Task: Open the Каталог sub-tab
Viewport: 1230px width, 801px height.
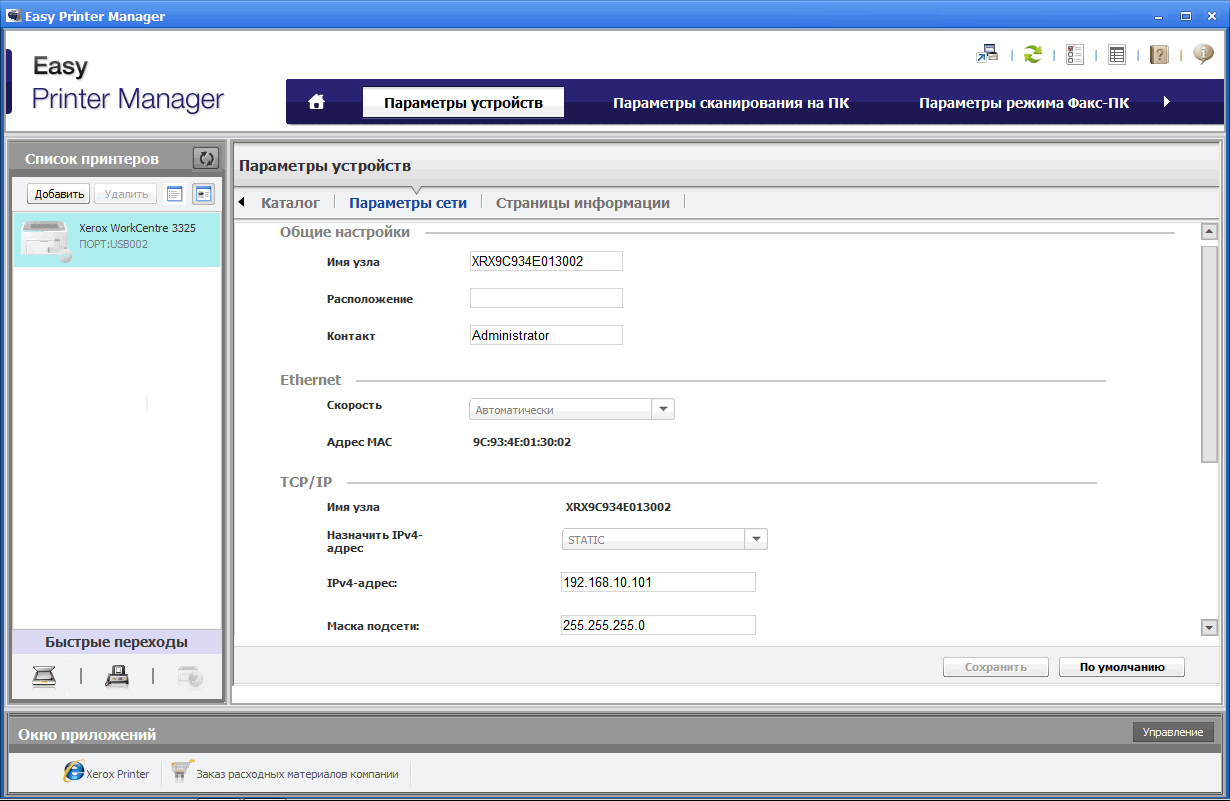Action: coord(290,202)
